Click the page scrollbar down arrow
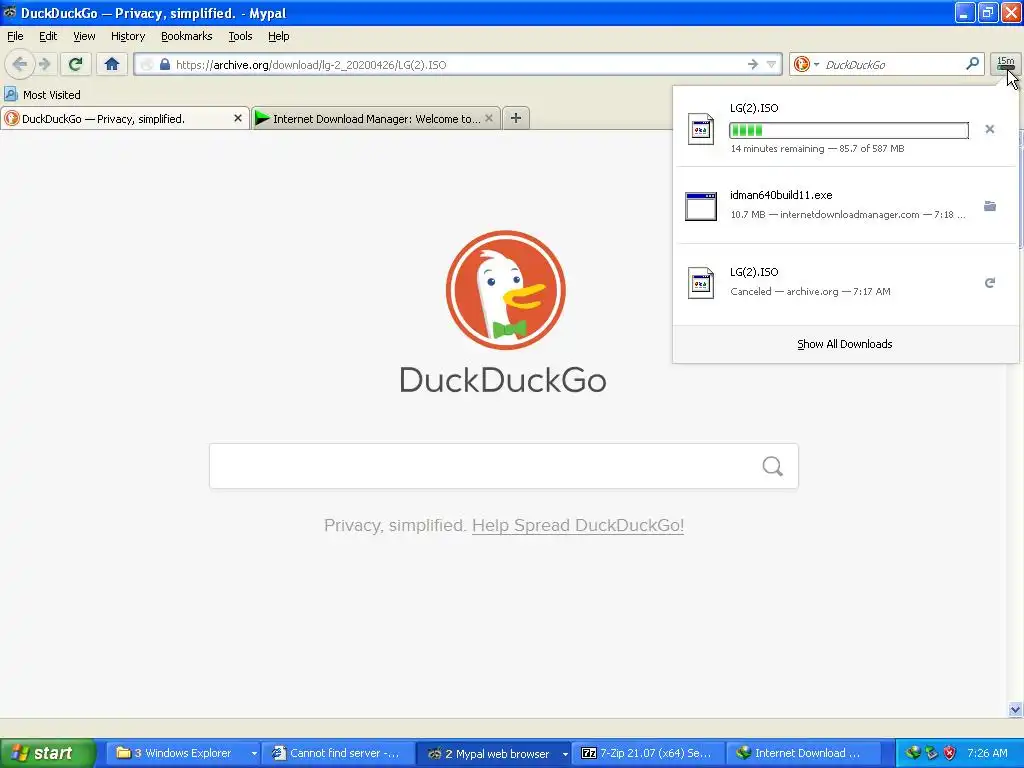The width and height of the screenshot is (1024, 768). pos(1015,709)
